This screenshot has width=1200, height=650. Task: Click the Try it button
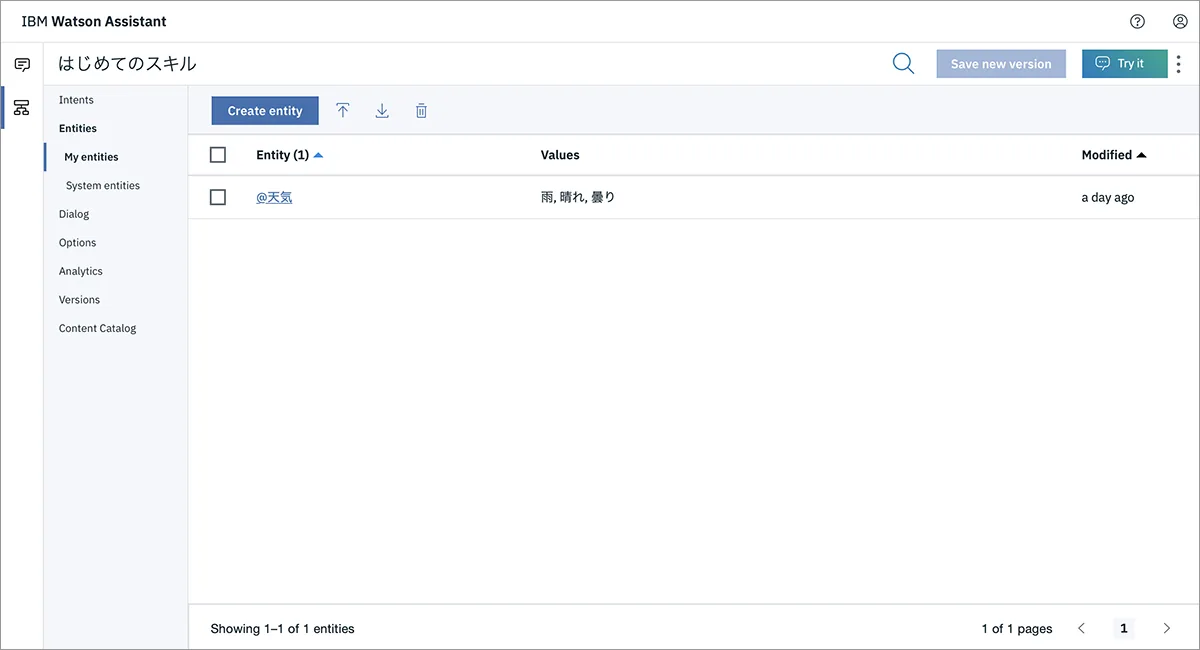tap(1125, 64)
